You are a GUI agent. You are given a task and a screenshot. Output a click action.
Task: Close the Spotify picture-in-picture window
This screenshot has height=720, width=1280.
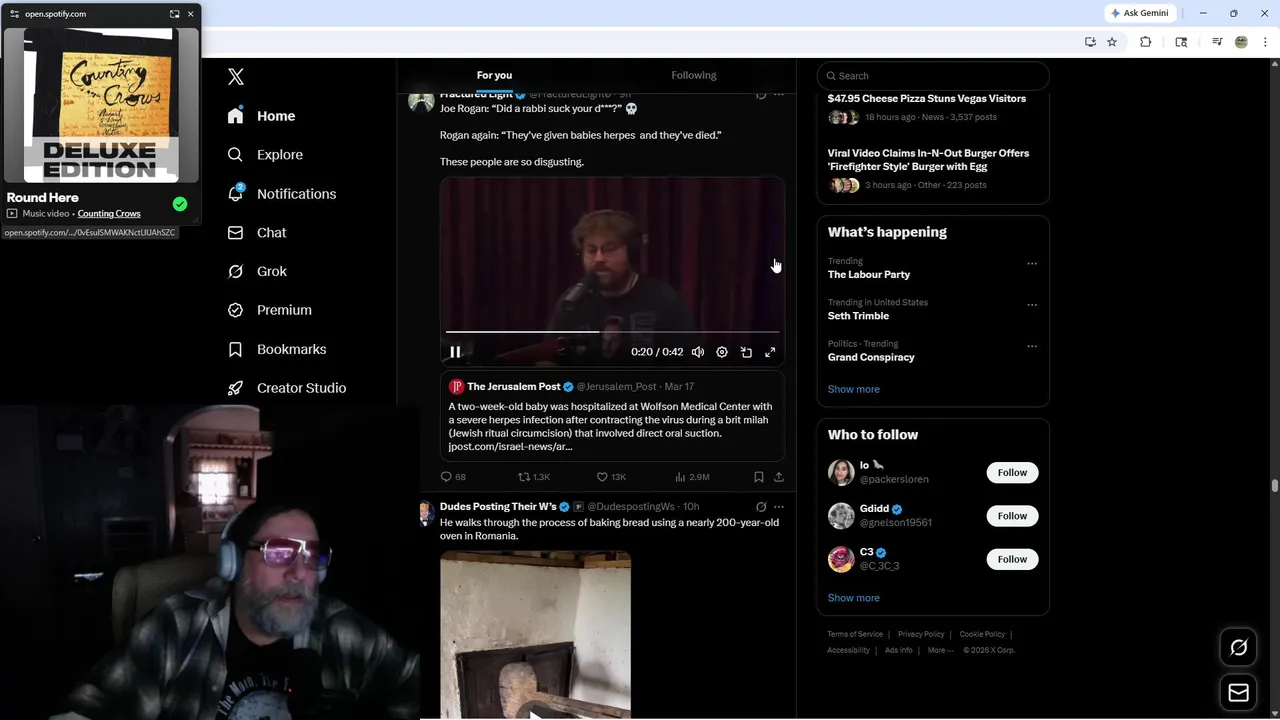(190, 14)
